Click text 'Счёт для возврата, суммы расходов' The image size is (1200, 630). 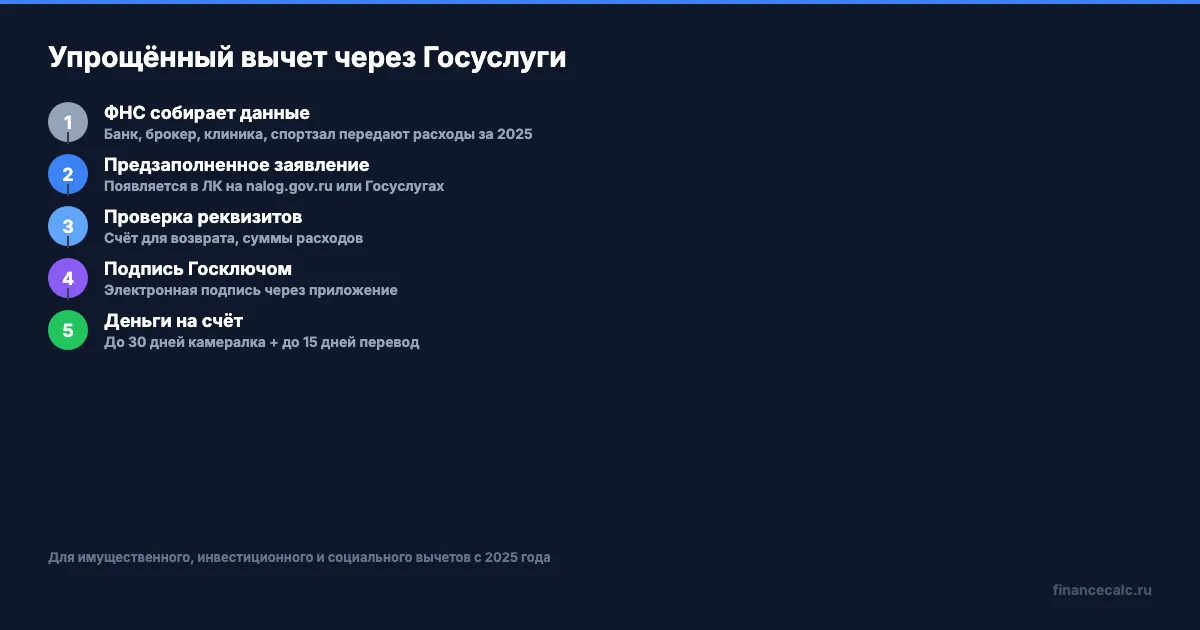[x=233, y=238]
